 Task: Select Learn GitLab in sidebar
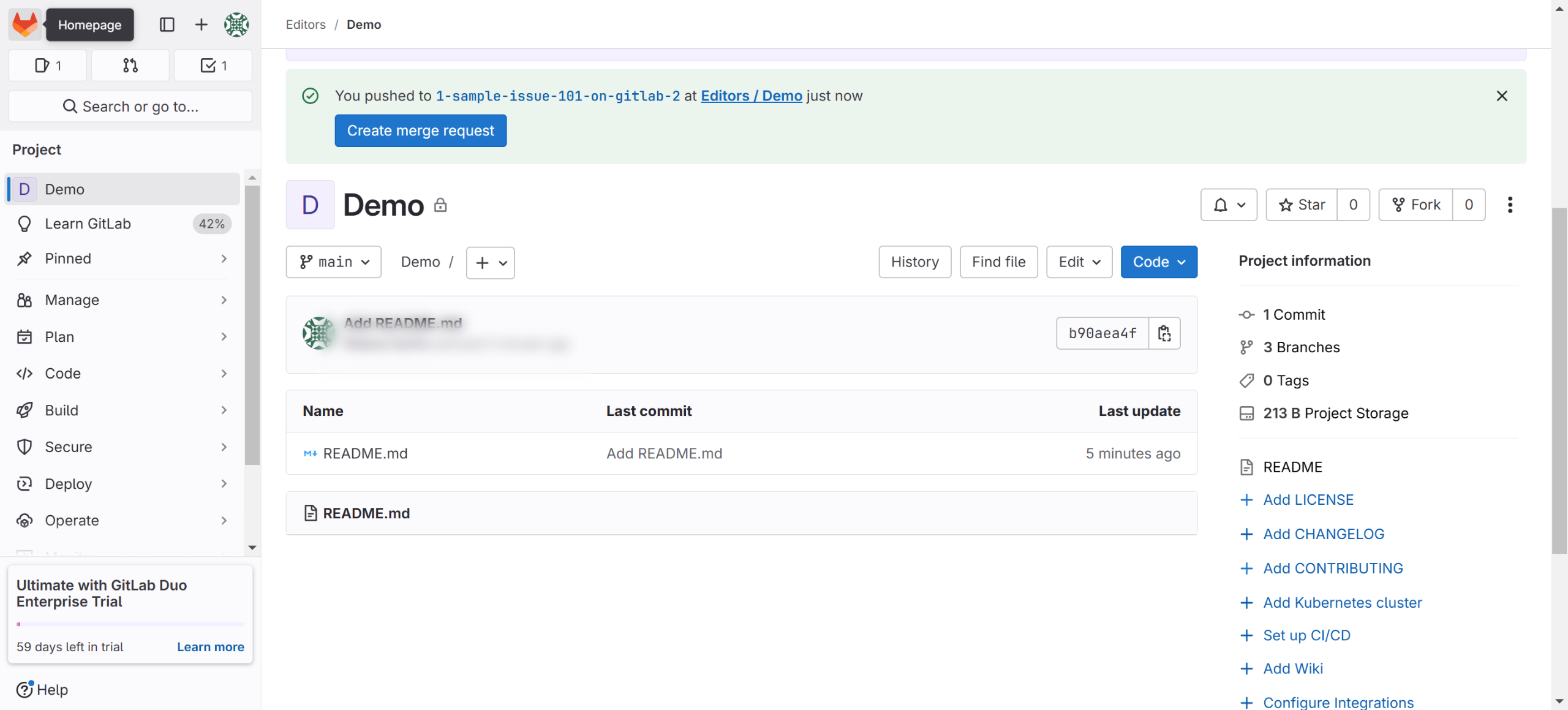point(88,224)
